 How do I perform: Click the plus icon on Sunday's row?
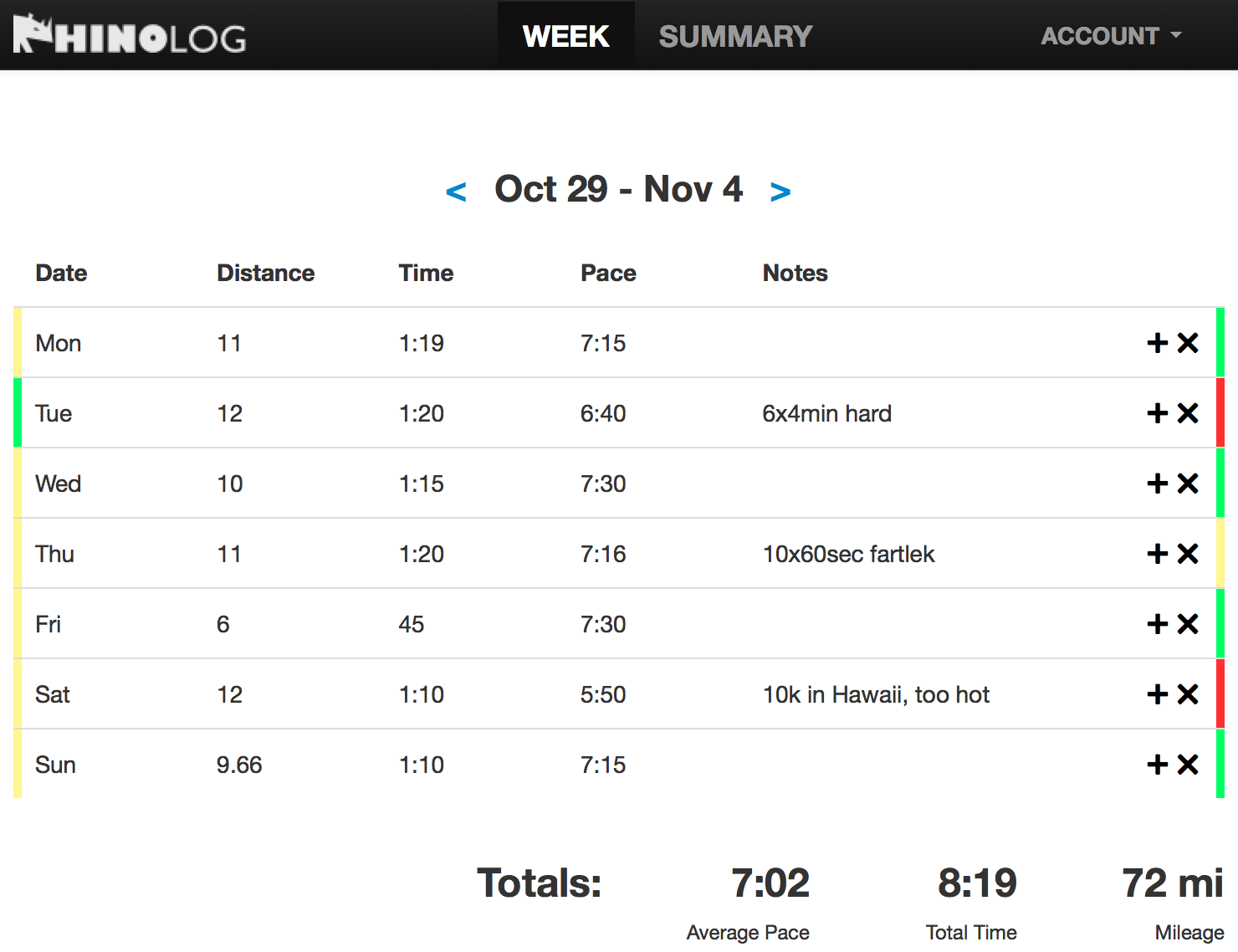[x=1158, y=765]
